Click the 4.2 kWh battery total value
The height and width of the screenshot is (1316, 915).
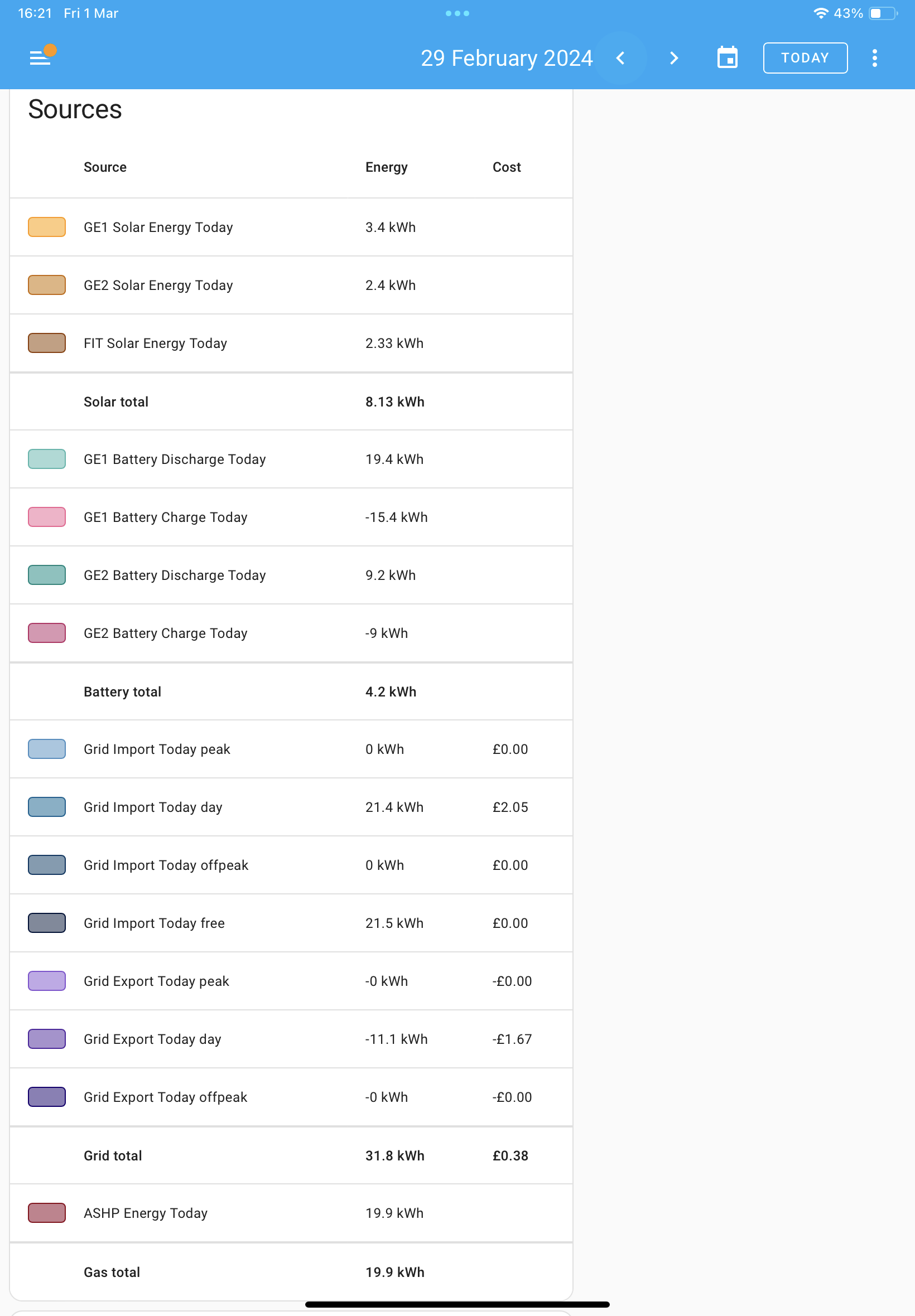click(391, 691)
